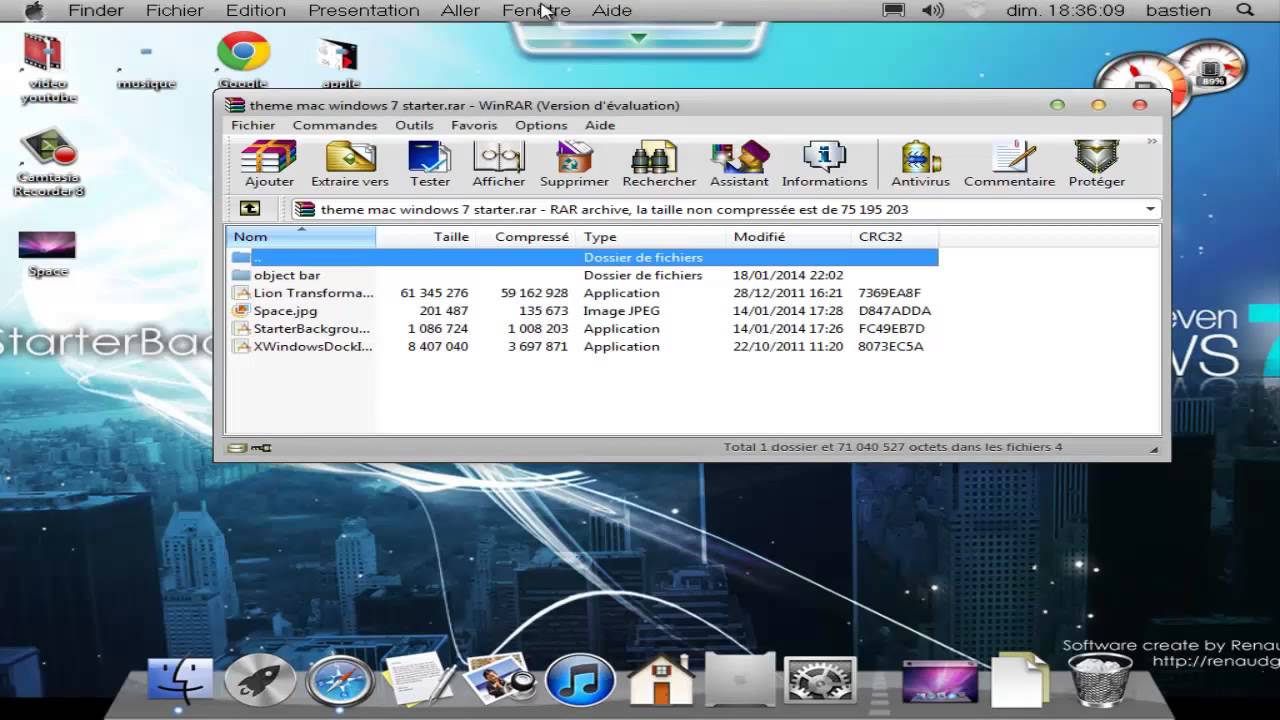Open the Finder menu in top bar

coord(96,10)
